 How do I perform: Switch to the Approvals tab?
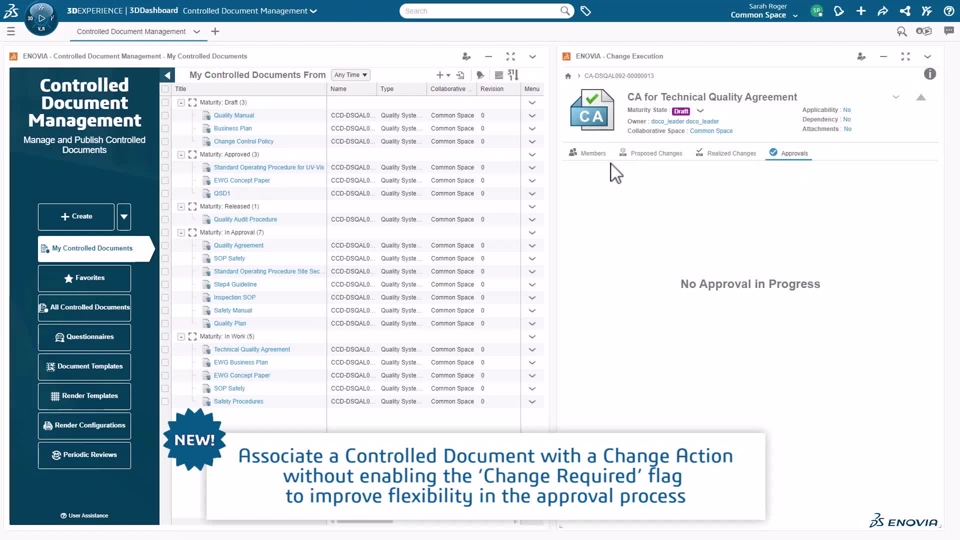click(789, 153)
